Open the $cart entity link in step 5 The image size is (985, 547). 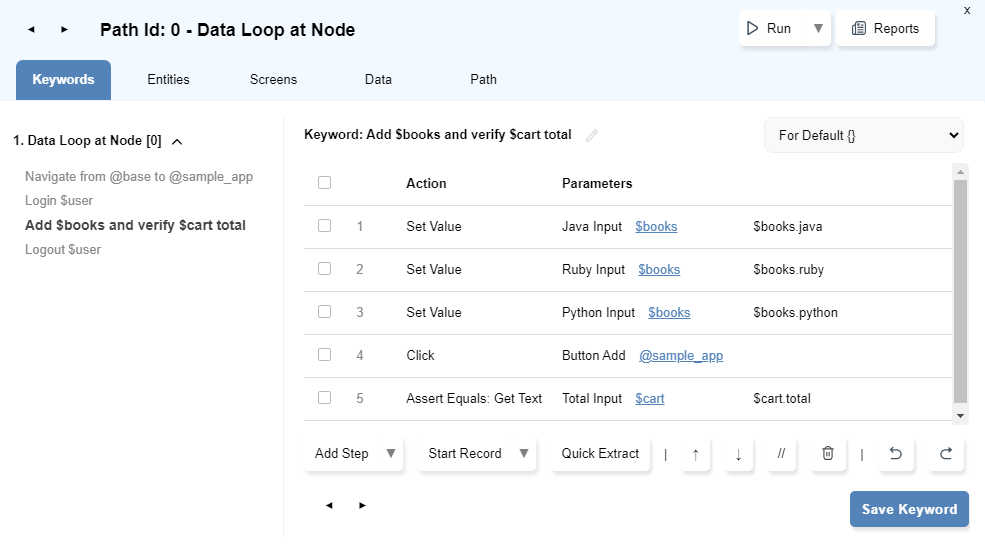click(x=649, y=398)
